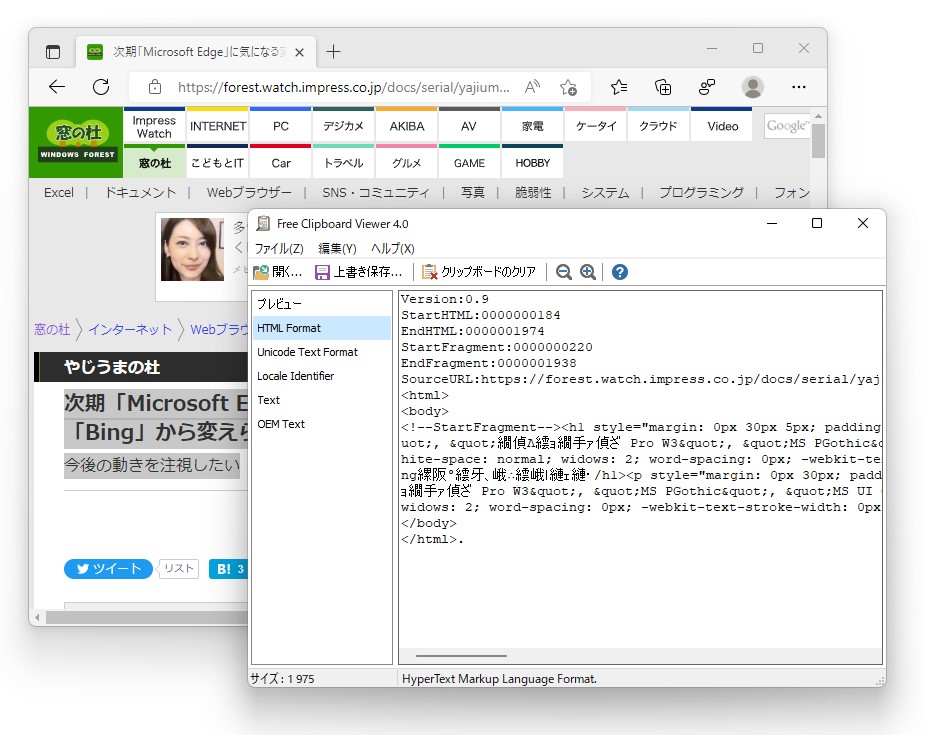
Task: Click the site lock icon in address bar
Action: pyautogui.click(x=155, y=87)
